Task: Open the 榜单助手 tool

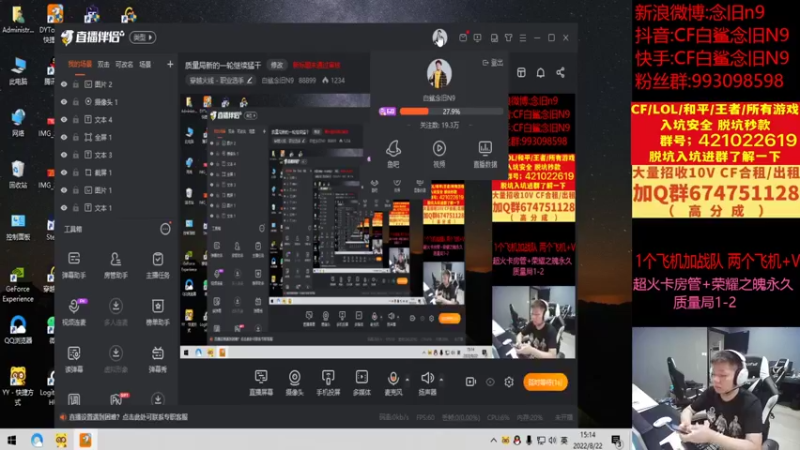Action: pos(158,311)
